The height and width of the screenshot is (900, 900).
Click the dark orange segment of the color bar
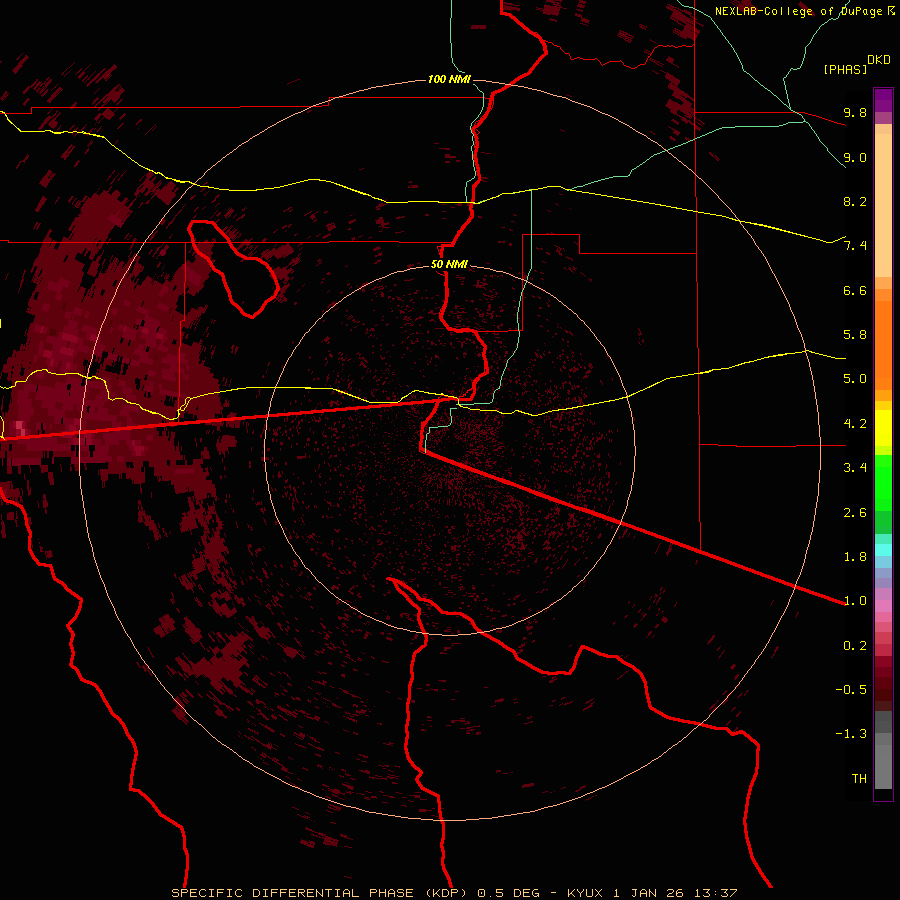coord(883,344)
